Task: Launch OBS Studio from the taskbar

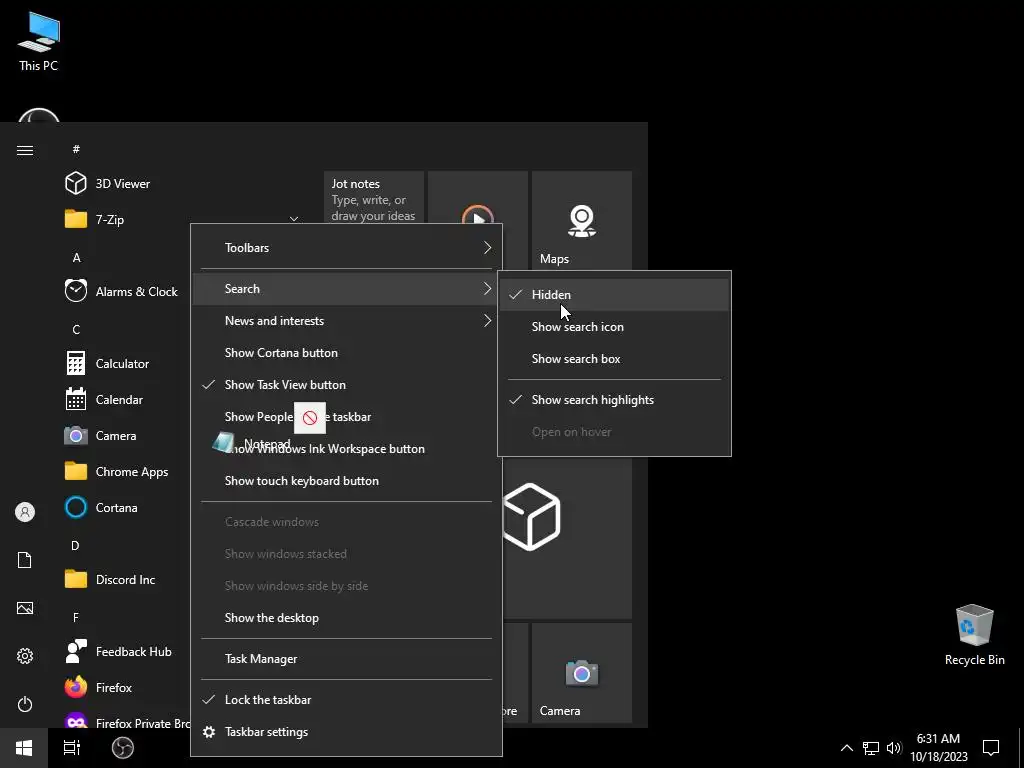Action: tap(123, 748)
